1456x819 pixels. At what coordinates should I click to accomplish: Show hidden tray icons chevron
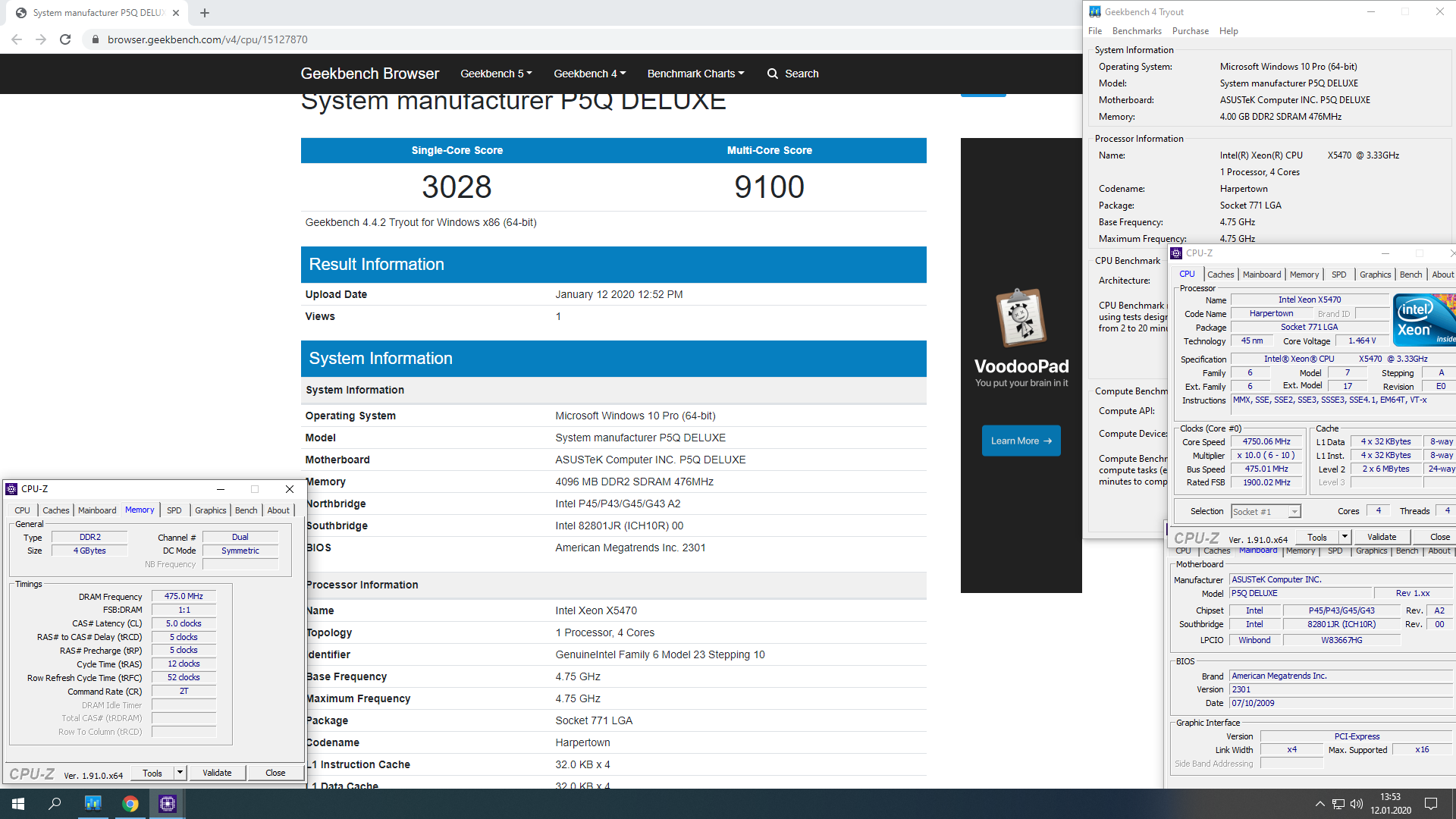click(1319, 804)
